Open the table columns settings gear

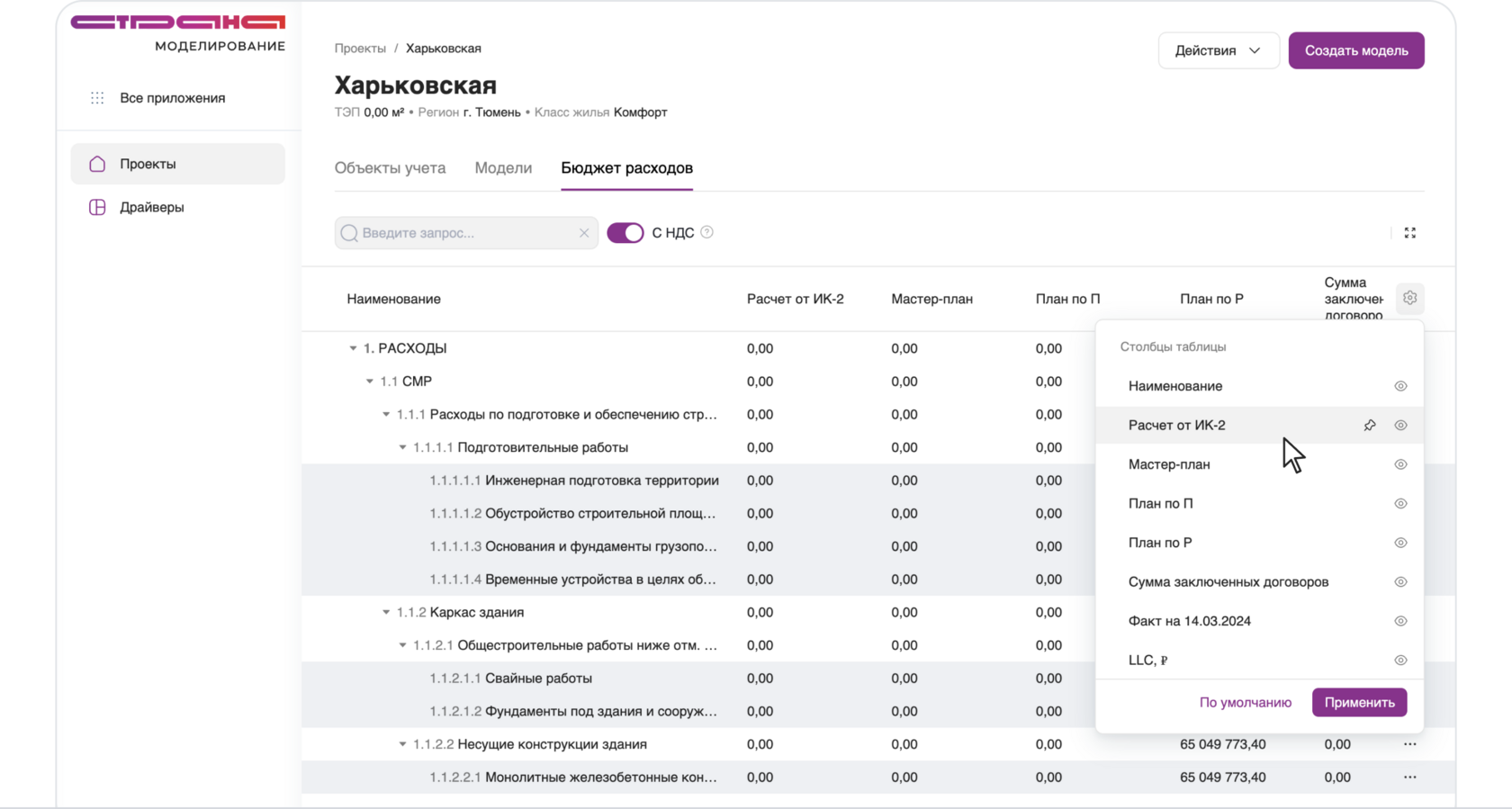1409,298
